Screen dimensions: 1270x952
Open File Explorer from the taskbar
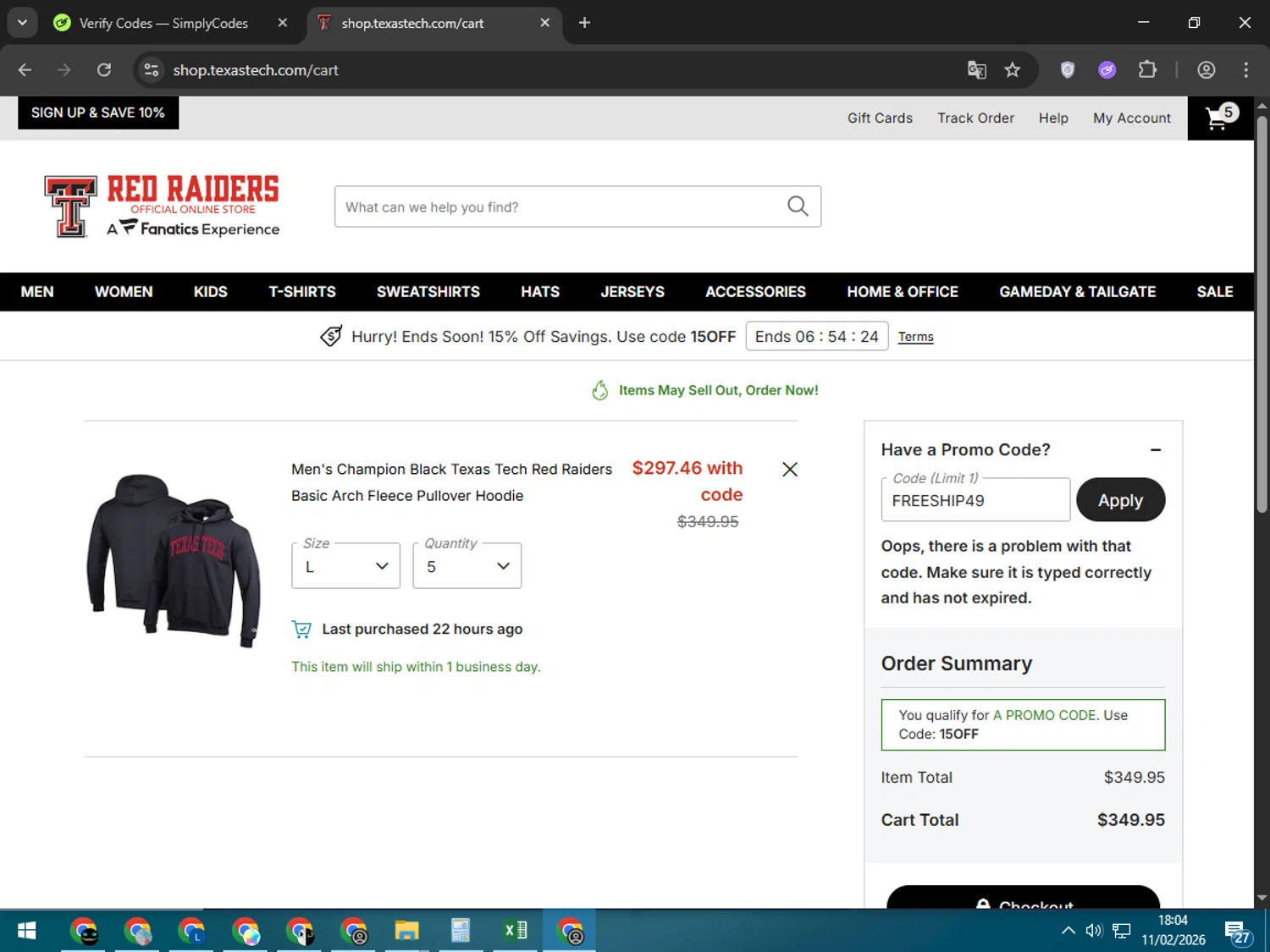(406, 932)
